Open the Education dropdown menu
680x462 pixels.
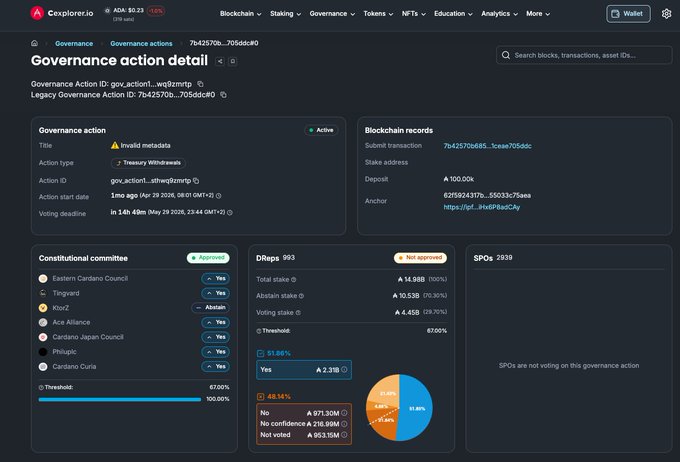[453, 14]
